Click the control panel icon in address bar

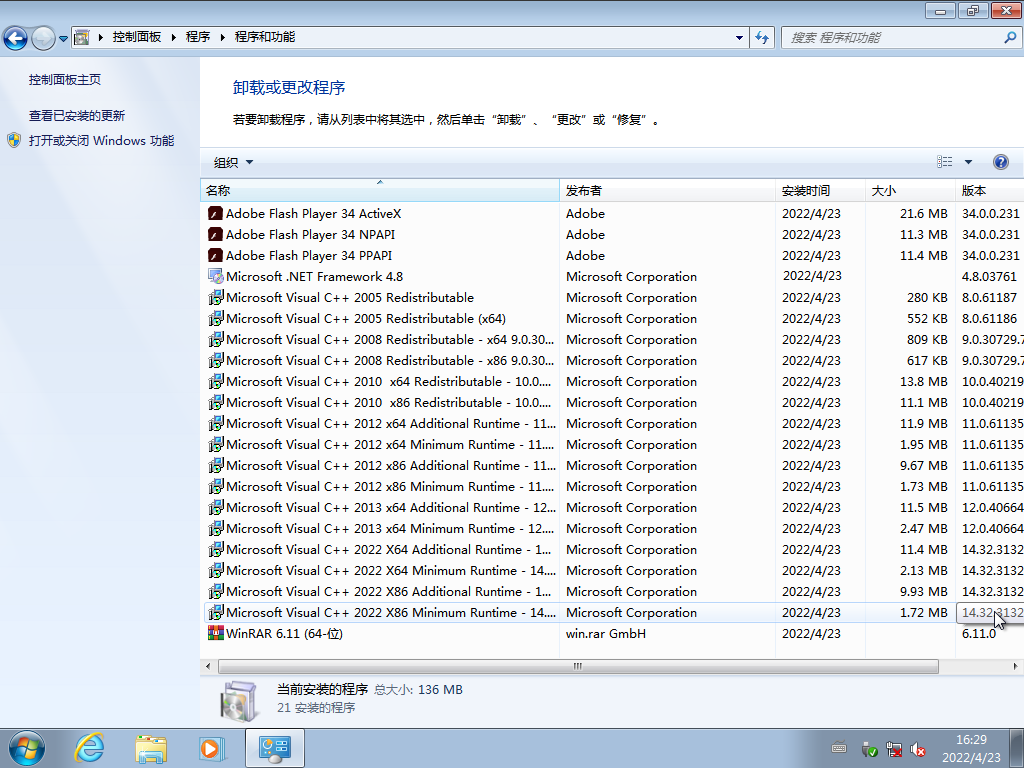pyautogui.click(x=81, y=37)
